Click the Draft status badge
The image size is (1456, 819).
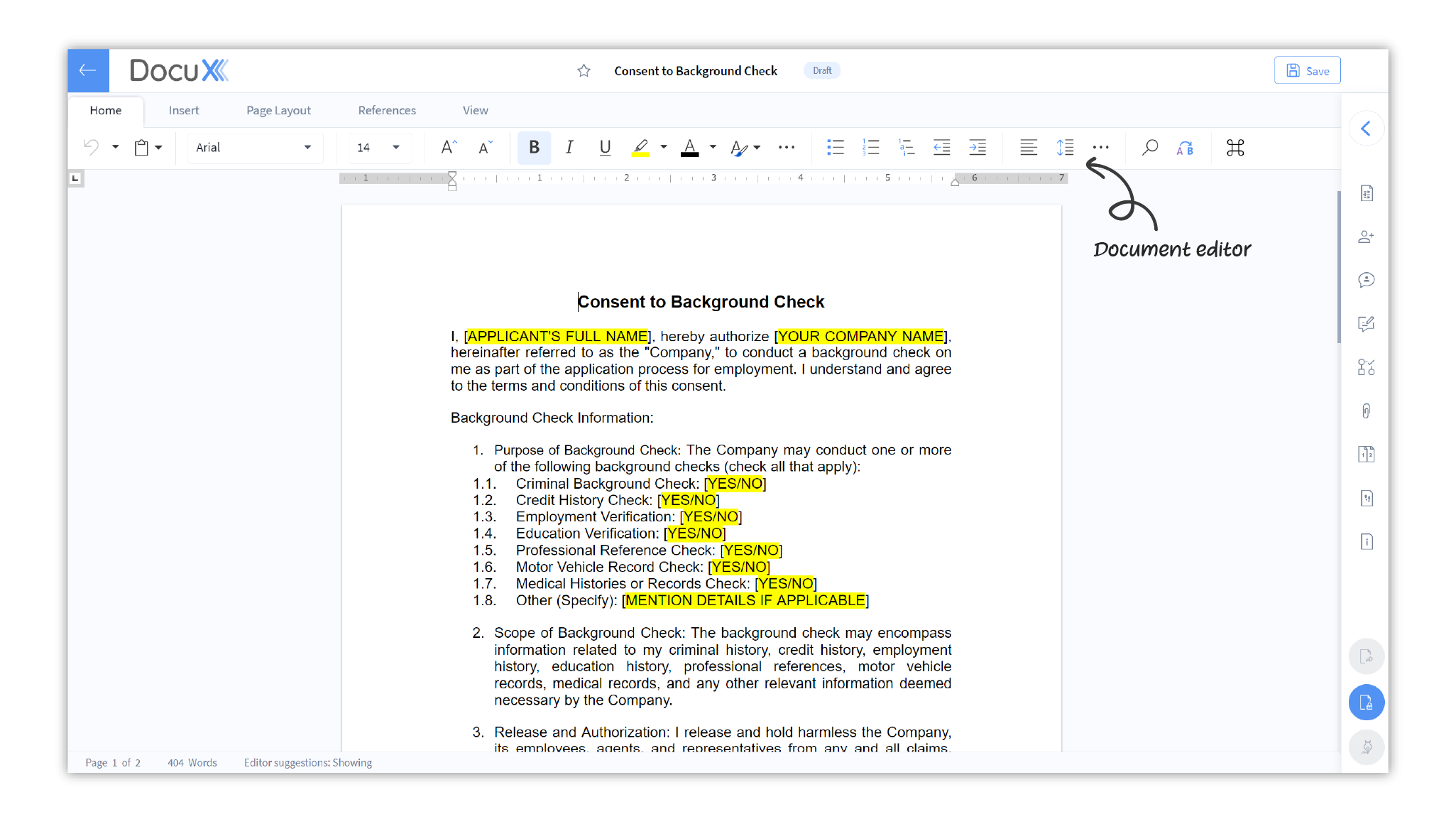[x=822, y=70]
